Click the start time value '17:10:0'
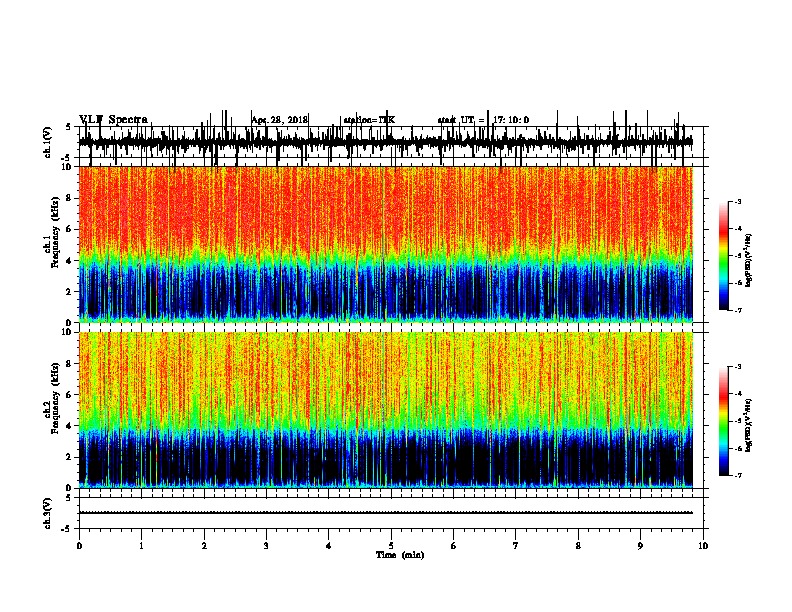 coord(511,120)
